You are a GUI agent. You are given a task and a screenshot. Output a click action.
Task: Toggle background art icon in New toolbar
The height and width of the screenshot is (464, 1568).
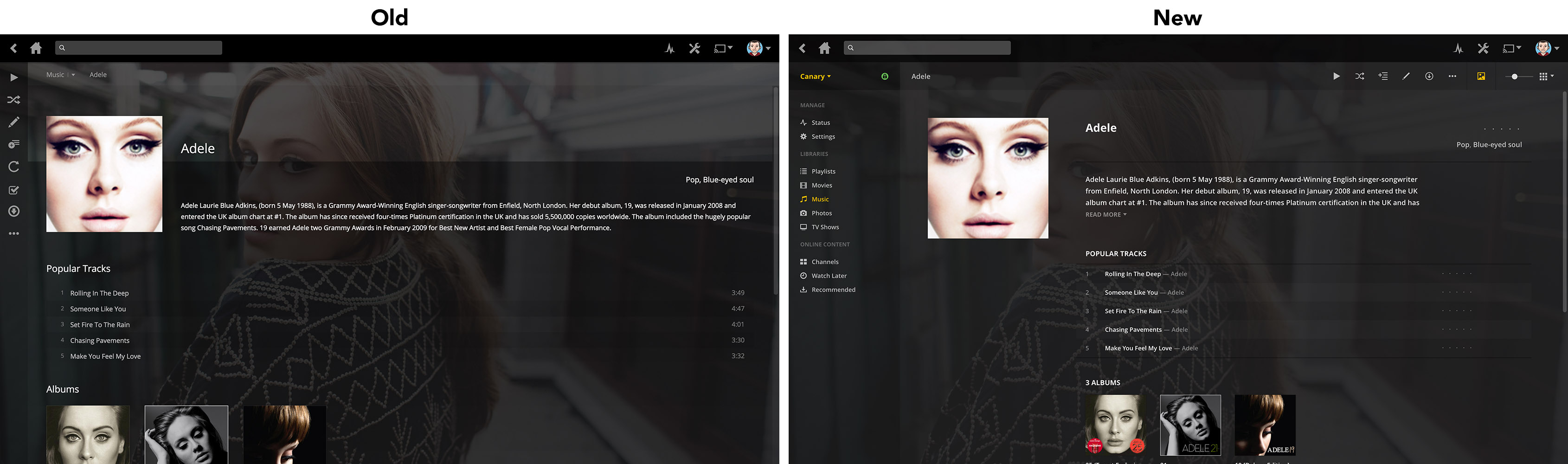point(1481,76)
